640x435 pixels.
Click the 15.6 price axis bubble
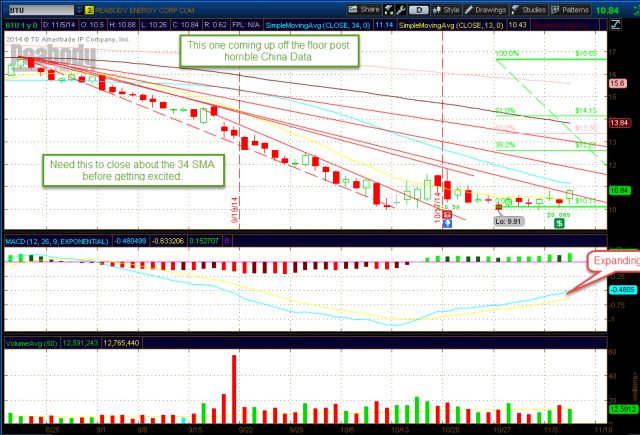(617, 83)
